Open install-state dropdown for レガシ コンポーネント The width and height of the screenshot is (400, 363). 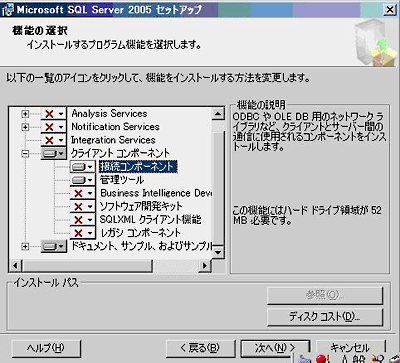[83, 233]
